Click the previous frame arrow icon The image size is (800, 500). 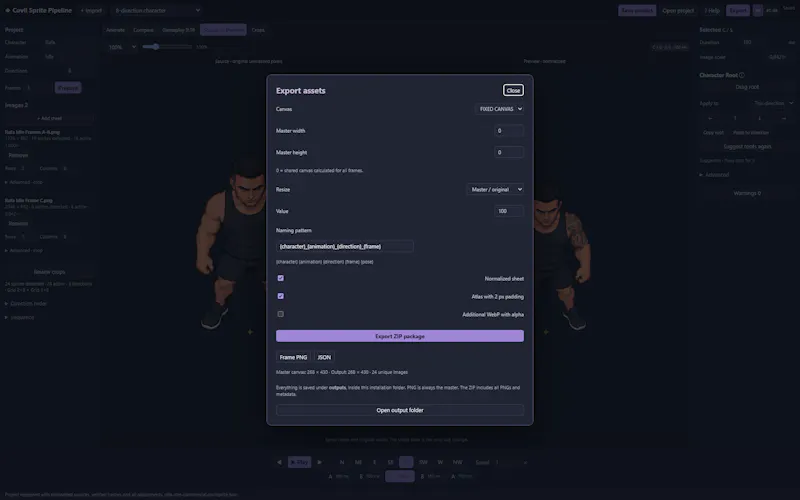279,462
